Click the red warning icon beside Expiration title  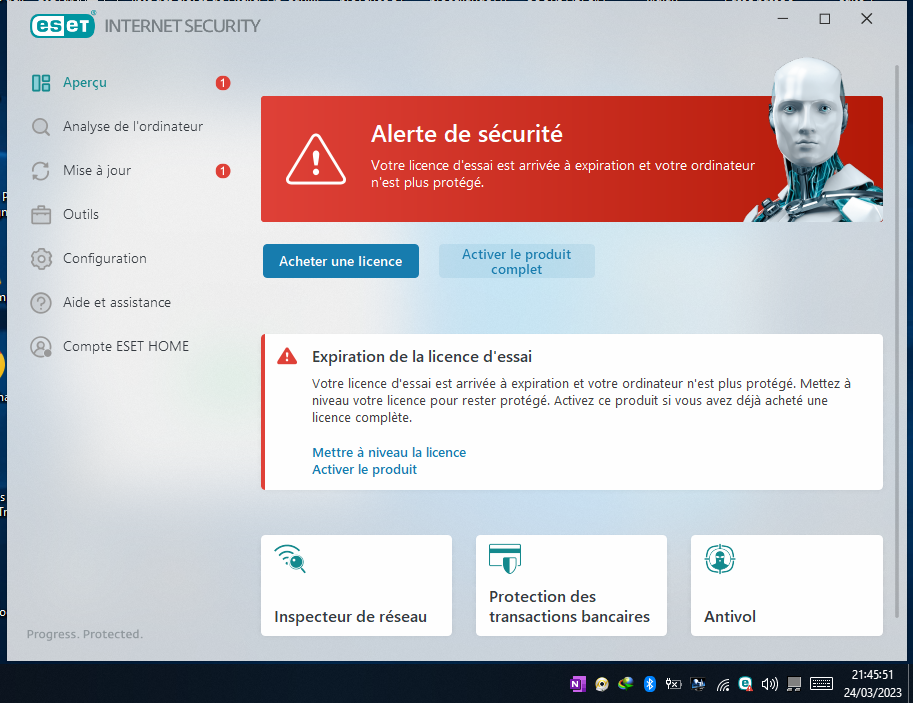click(287, 356)
